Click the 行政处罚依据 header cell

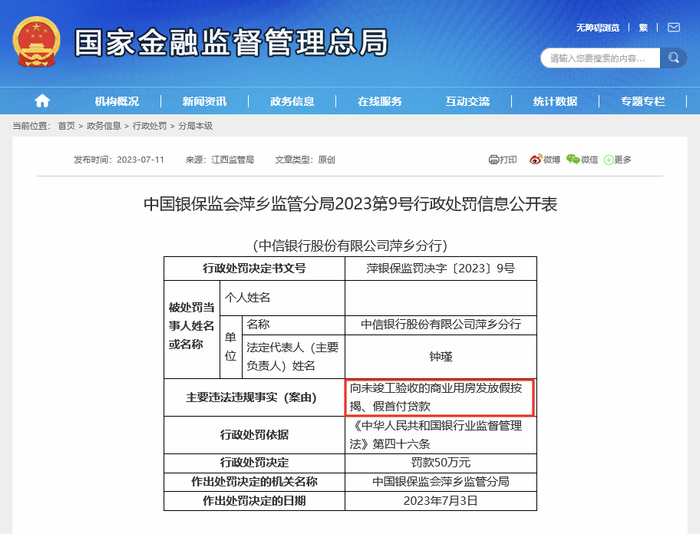(x=254, y=435)
